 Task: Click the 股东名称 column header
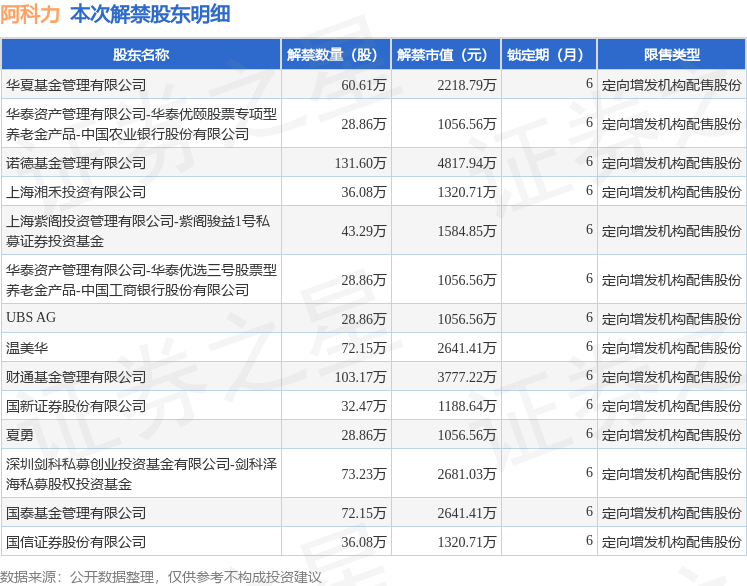pyautogui.click(x=141, y=55)
